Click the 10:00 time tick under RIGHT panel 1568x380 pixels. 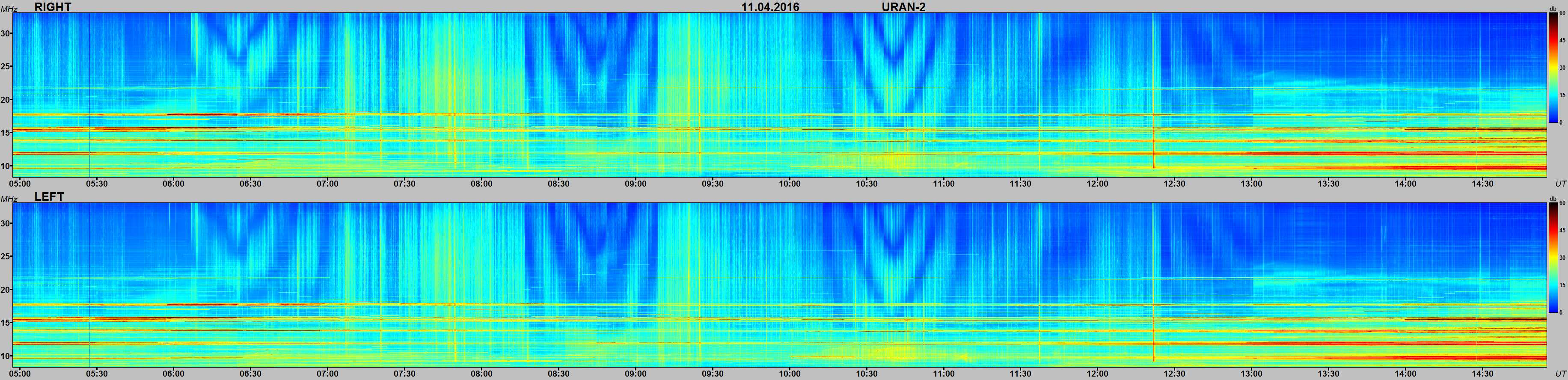coord(790,183)
